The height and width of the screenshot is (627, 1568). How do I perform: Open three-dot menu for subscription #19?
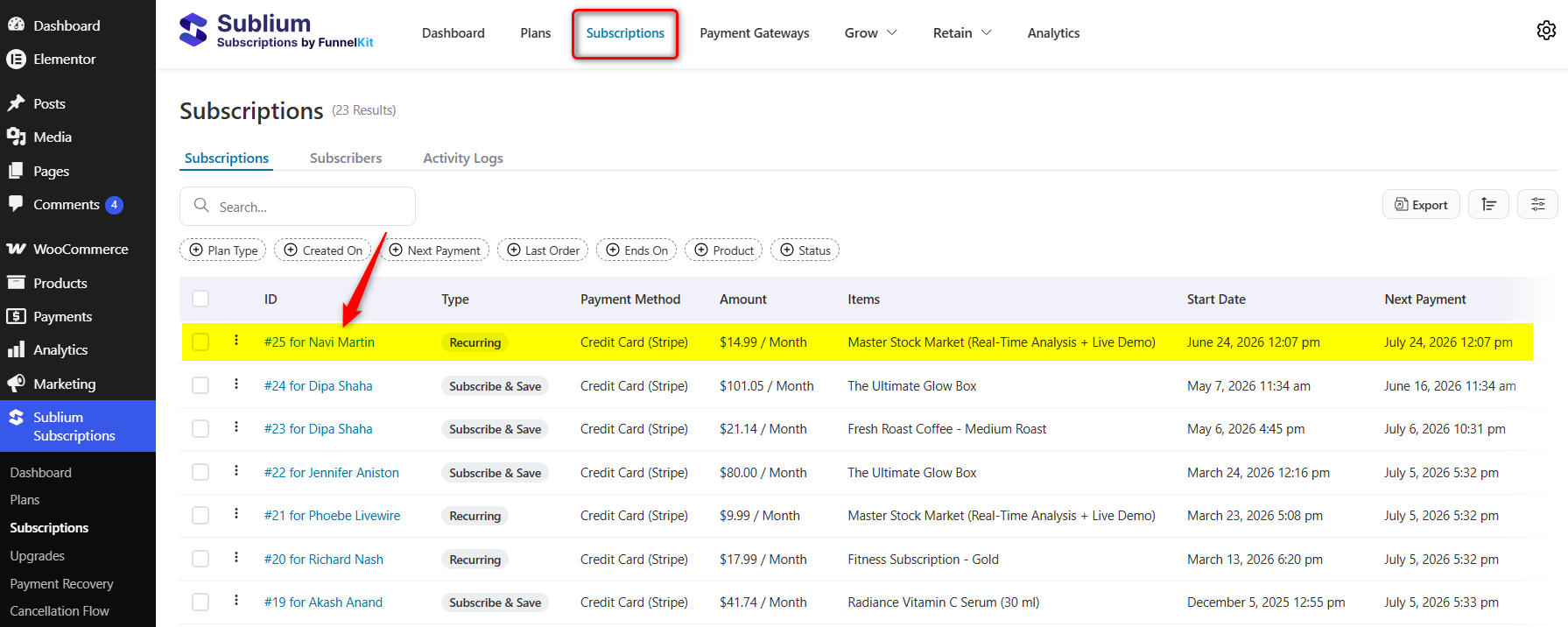pyautogui.click(x=236, y=600)
